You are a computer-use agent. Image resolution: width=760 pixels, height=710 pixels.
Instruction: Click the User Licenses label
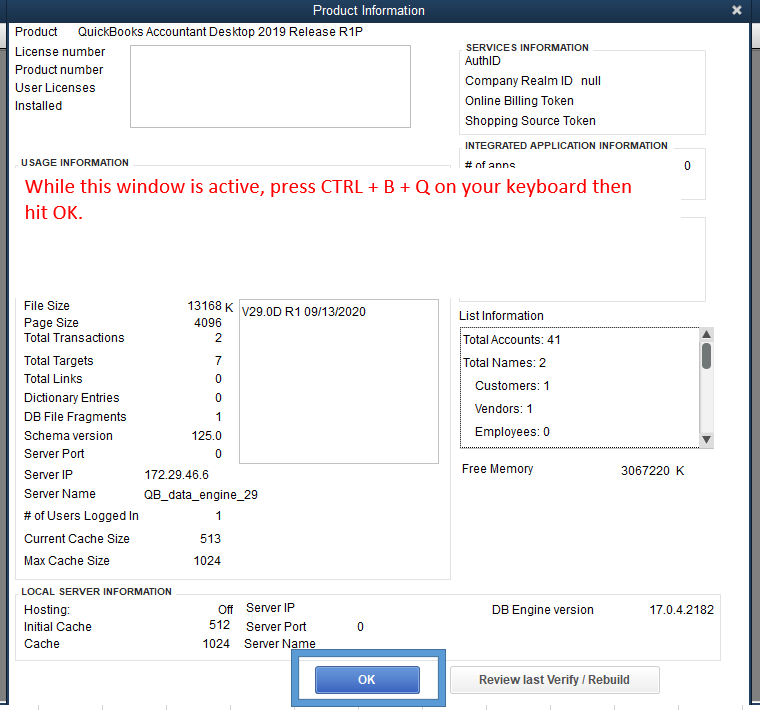pyautogui.click(x=55, y=88)
